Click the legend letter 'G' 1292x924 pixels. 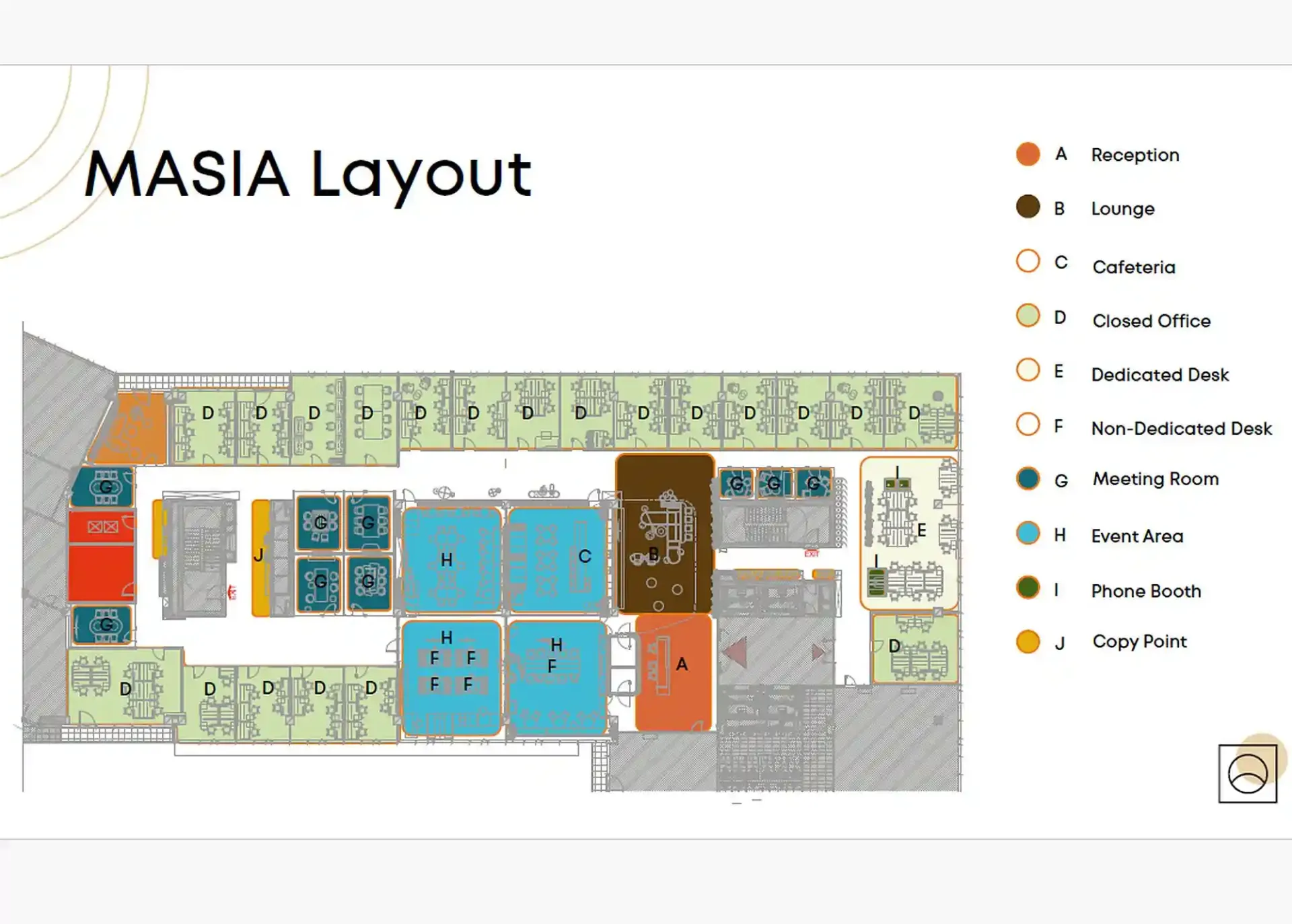click(1061, 481)
